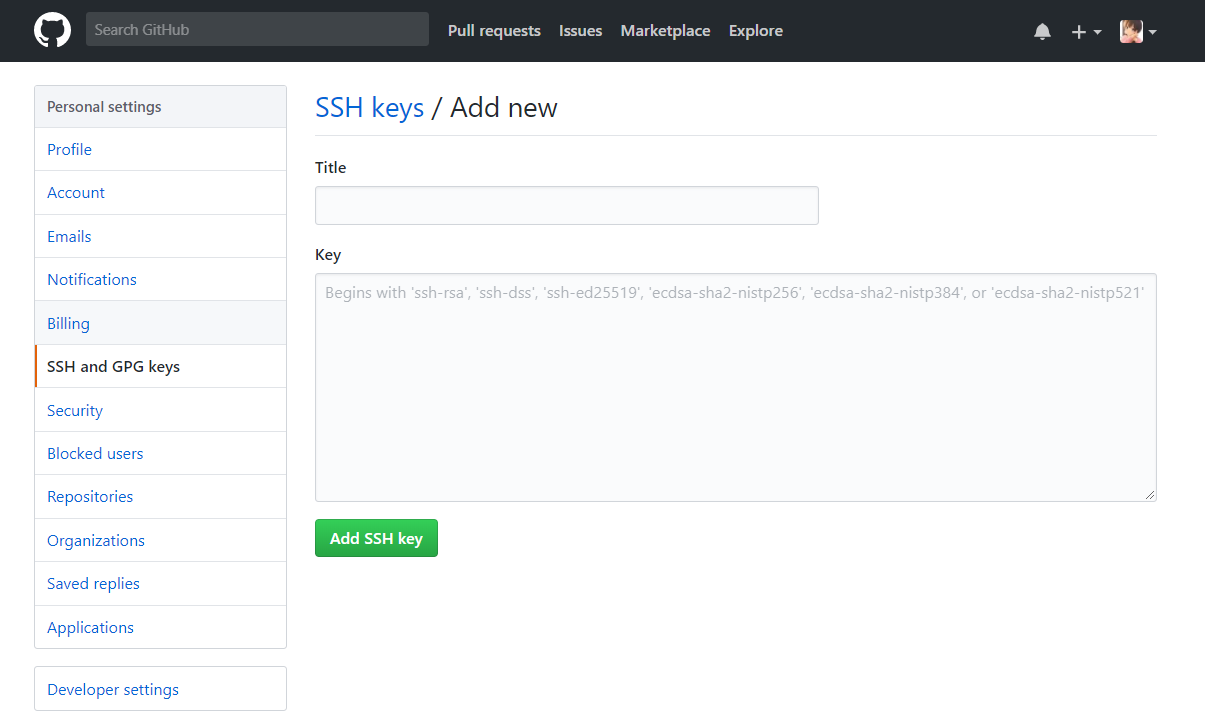This screenshot has width=1205, height=725.
Task: Click the Personal settings header text
Action: [104, 106]
